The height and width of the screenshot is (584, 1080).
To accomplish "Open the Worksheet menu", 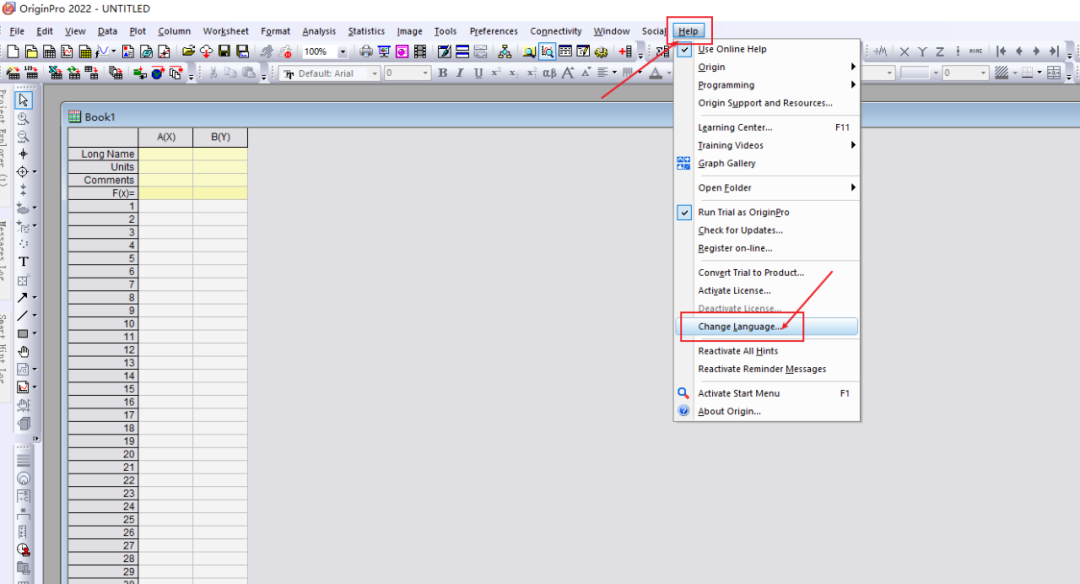I will coord(225,31).
